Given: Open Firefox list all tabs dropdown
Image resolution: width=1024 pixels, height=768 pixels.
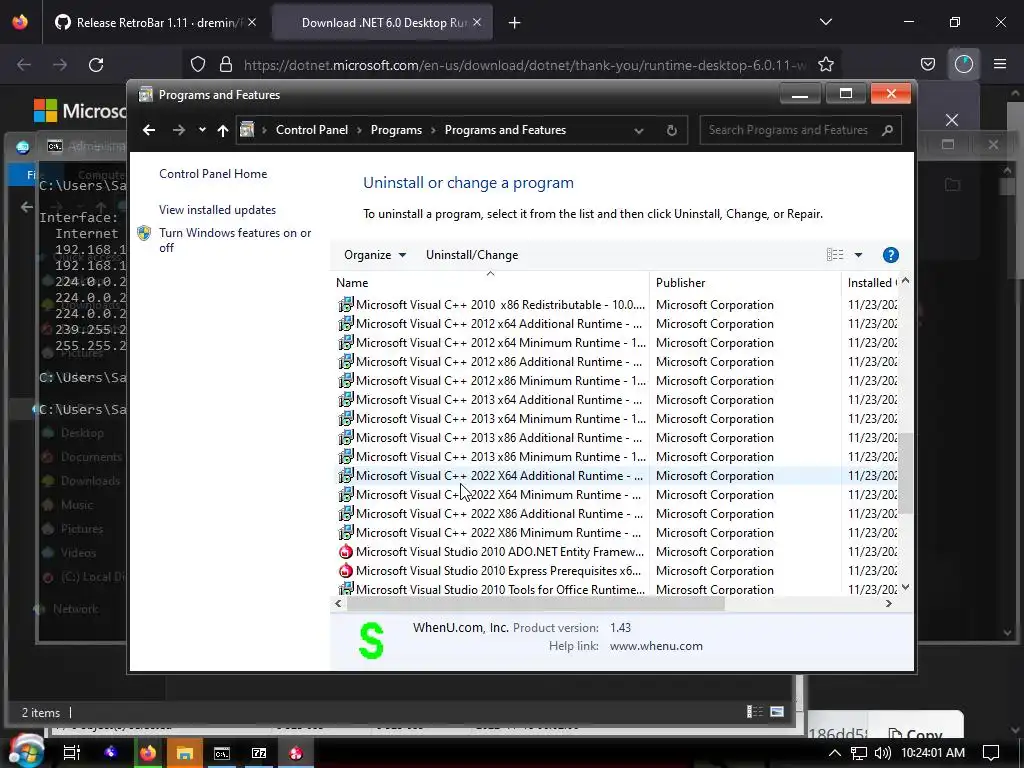Looking at the screenshot, I should [x=825, y=22].
